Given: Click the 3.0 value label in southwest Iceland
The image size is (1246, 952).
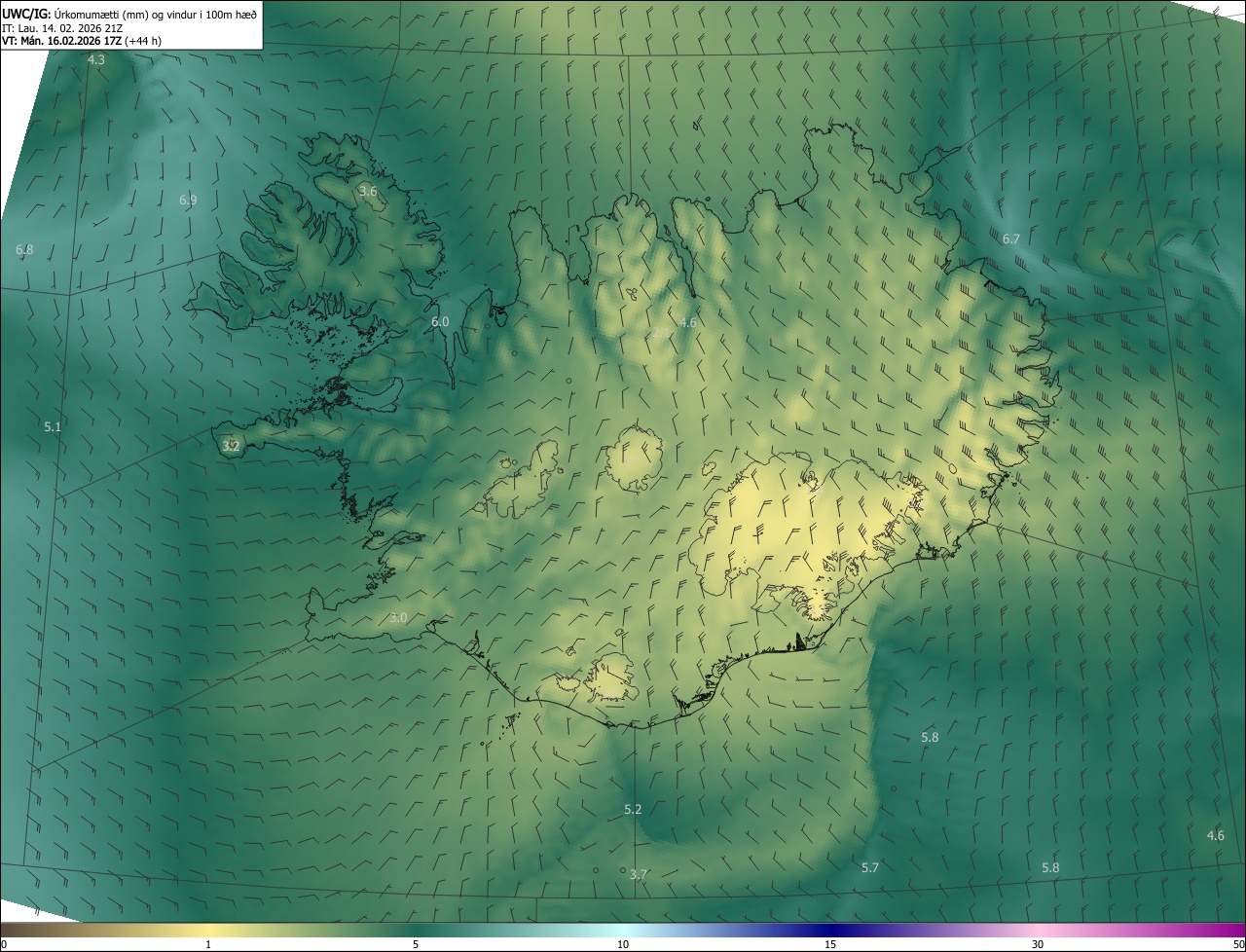Looking at the screenshot, I should [398, 618].
